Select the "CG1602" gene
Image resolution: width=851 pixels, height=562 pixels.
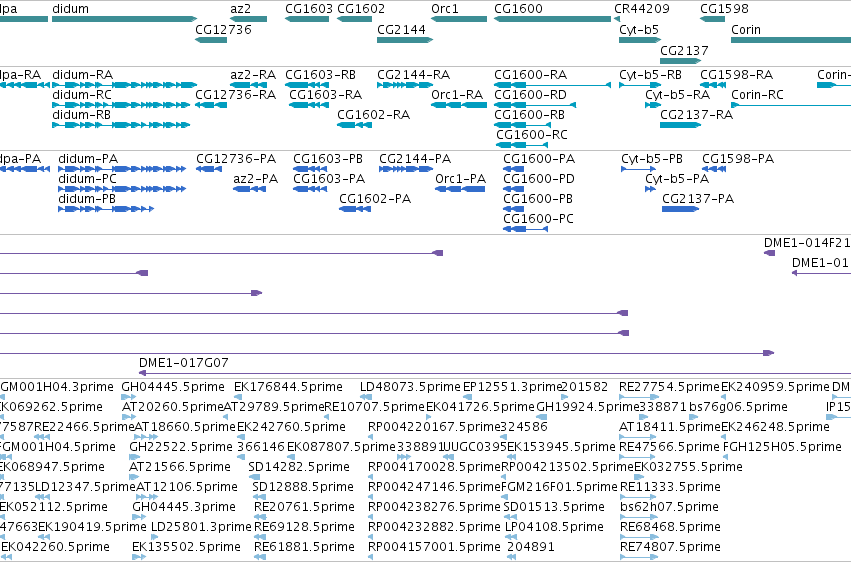tap(354, 20)
